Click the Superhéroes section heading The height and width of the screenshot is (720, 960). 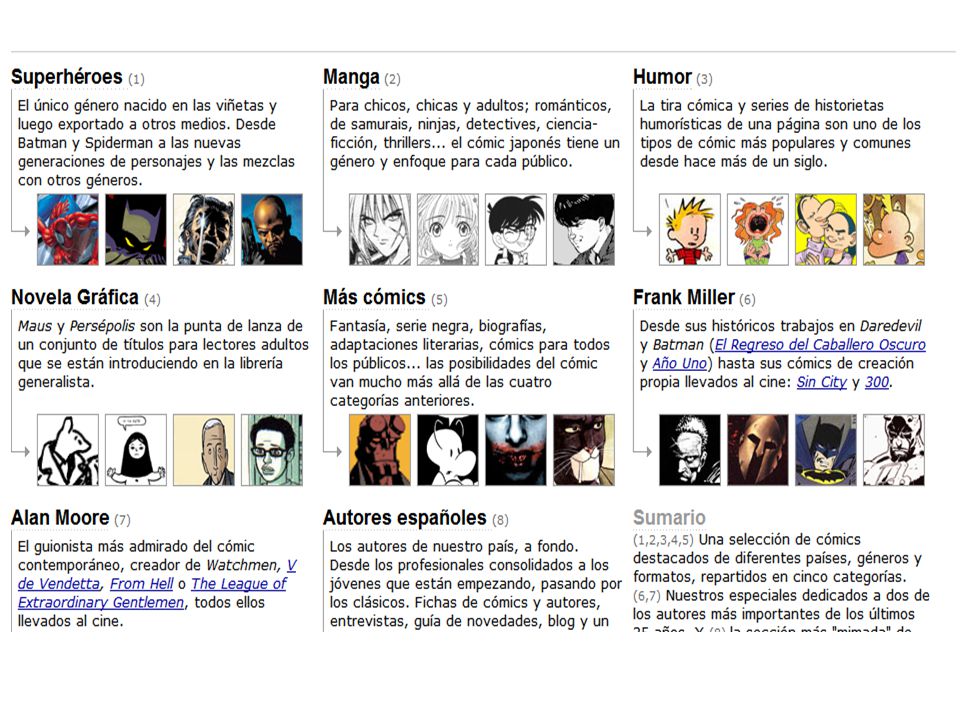(x=67, y=77)
